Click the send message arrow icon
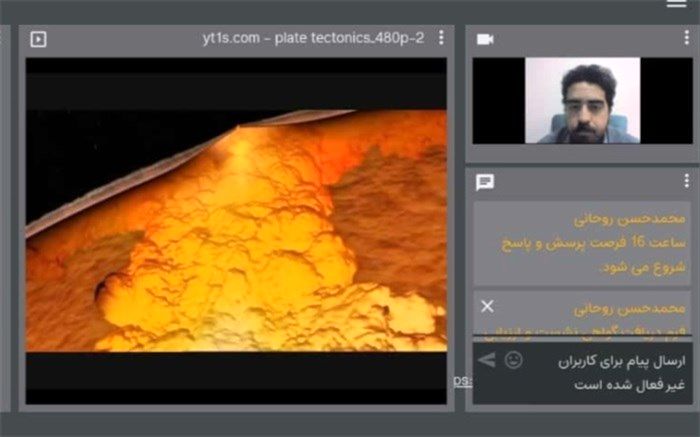Image resolution: width=700 pixels, height=437 pixels. (487, 360)
